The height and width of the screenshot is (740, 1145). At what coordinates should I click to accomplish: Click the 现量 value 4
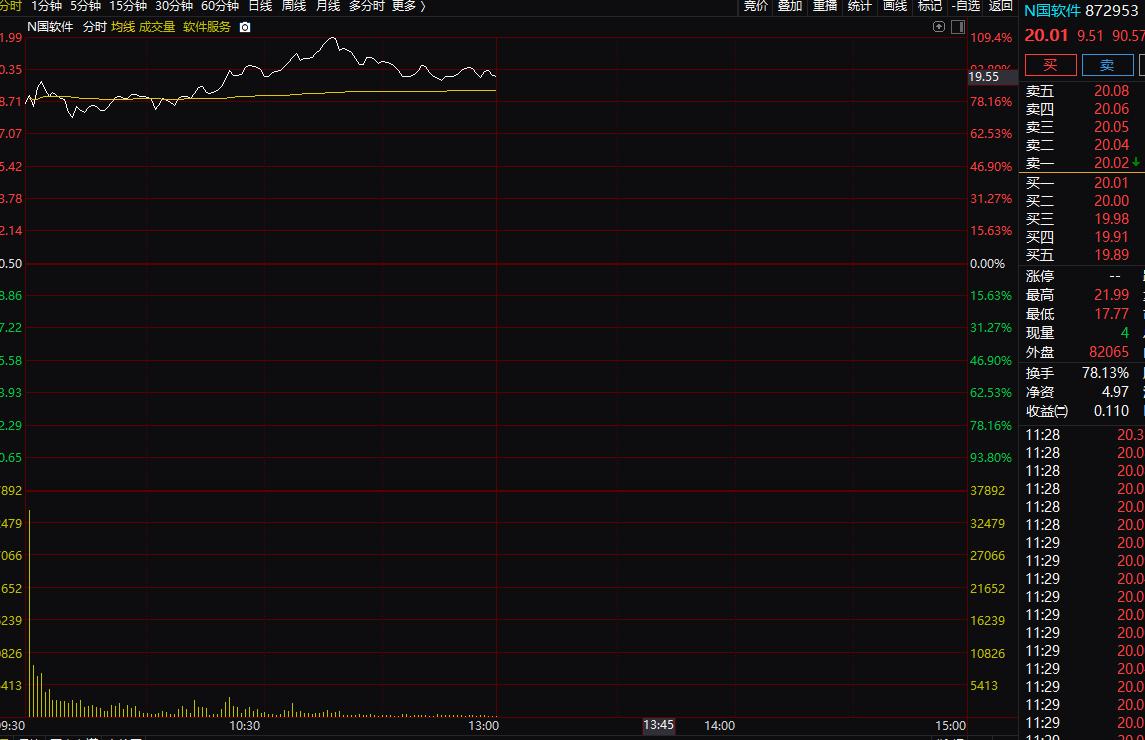1125,333
